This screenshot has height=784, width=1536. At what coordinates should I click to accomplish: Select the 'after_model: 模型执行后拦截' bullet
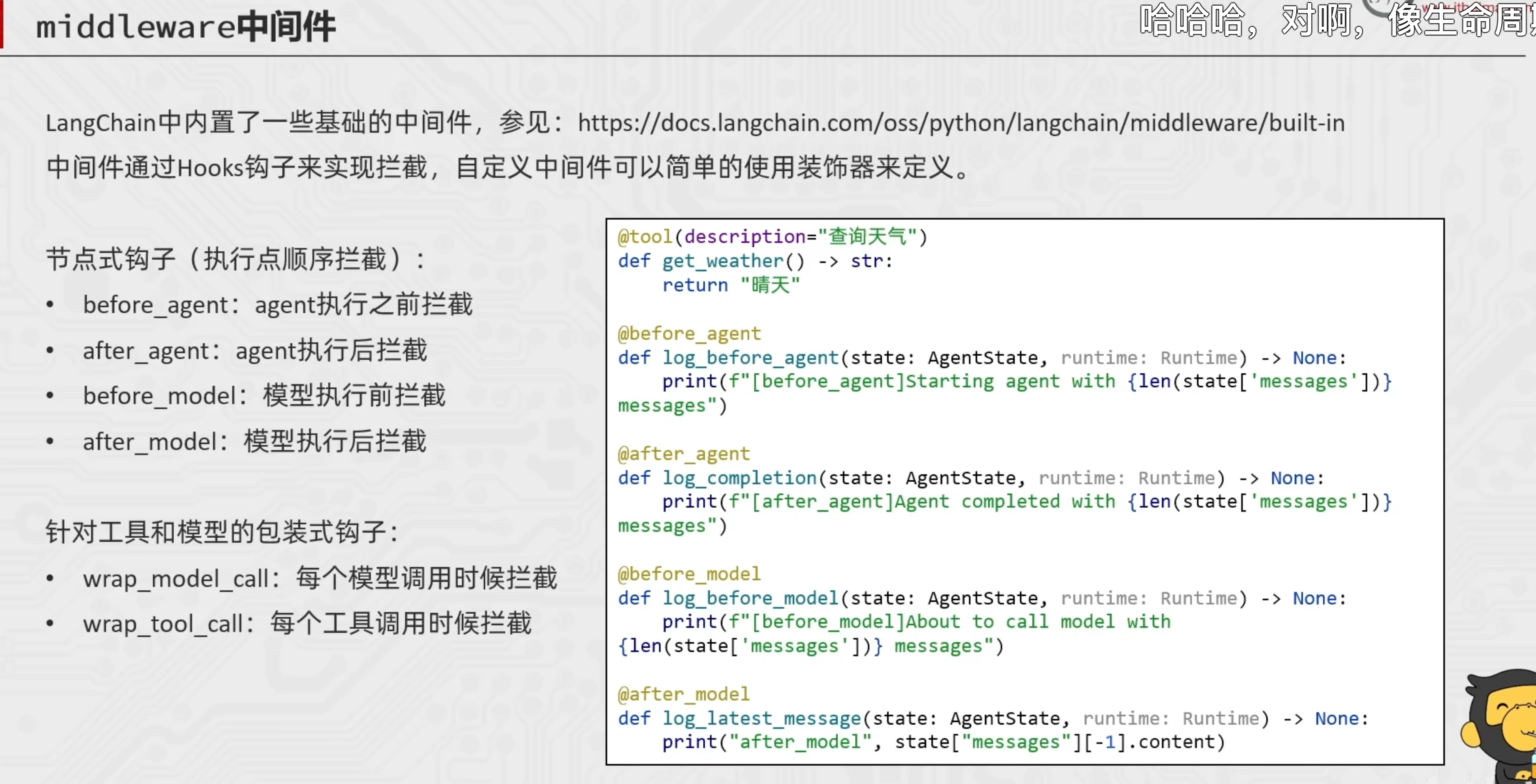tap(255, 442)
